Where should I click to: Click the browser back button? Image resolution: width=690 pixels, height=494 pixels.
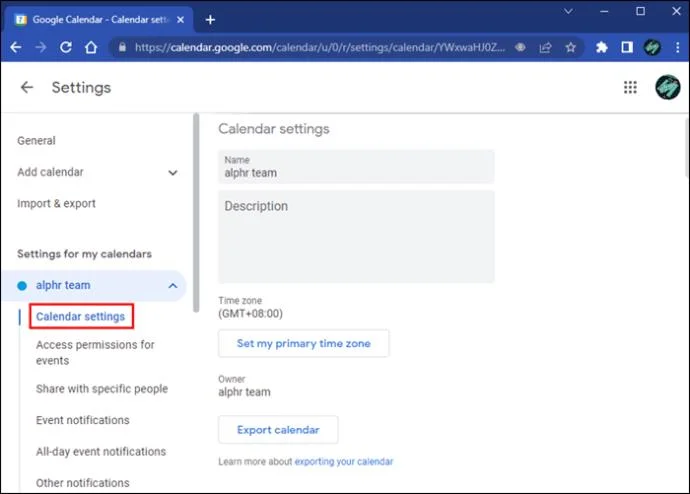point(16,47)
